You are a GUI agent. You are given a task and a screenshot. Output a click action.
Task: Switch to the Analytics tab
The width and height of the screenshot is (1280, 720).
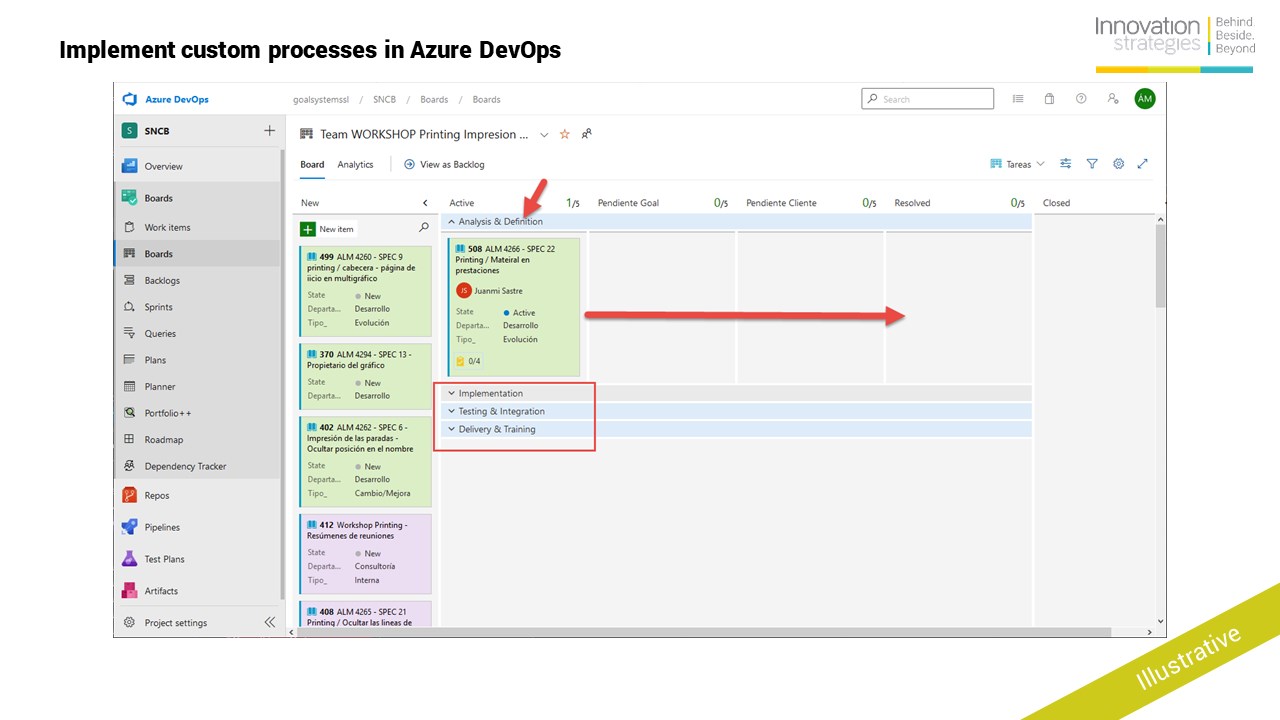(355, 164)
